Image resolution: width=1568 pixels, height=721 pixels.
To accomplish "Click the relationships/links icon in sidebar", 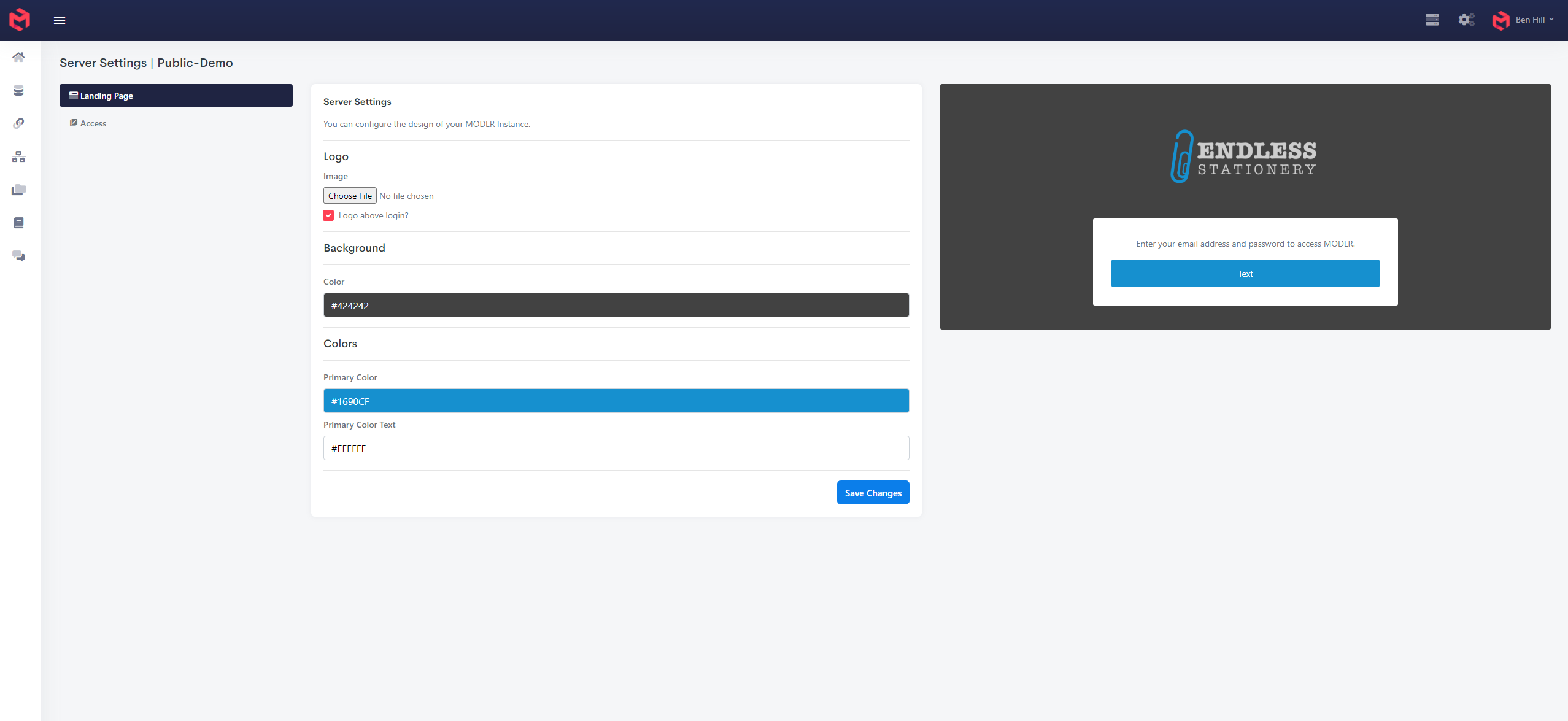I will coord(20,122).
